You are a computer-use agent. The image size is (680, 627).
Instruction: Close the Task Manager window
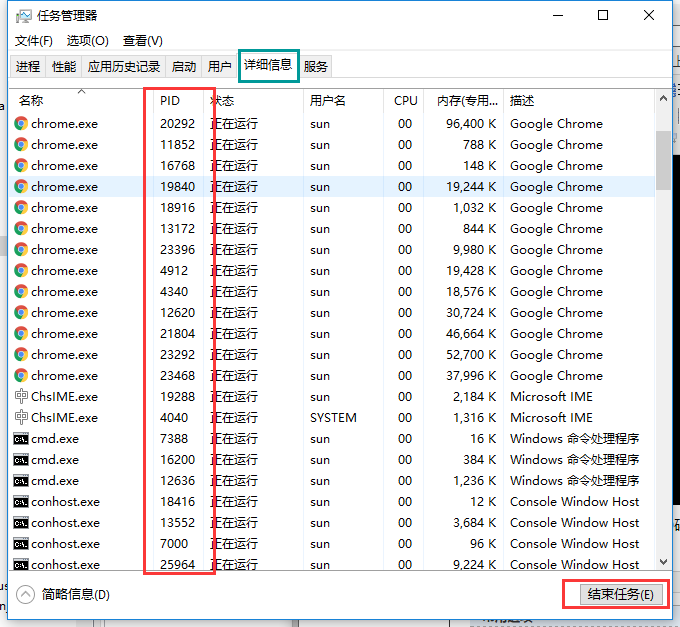649,16
